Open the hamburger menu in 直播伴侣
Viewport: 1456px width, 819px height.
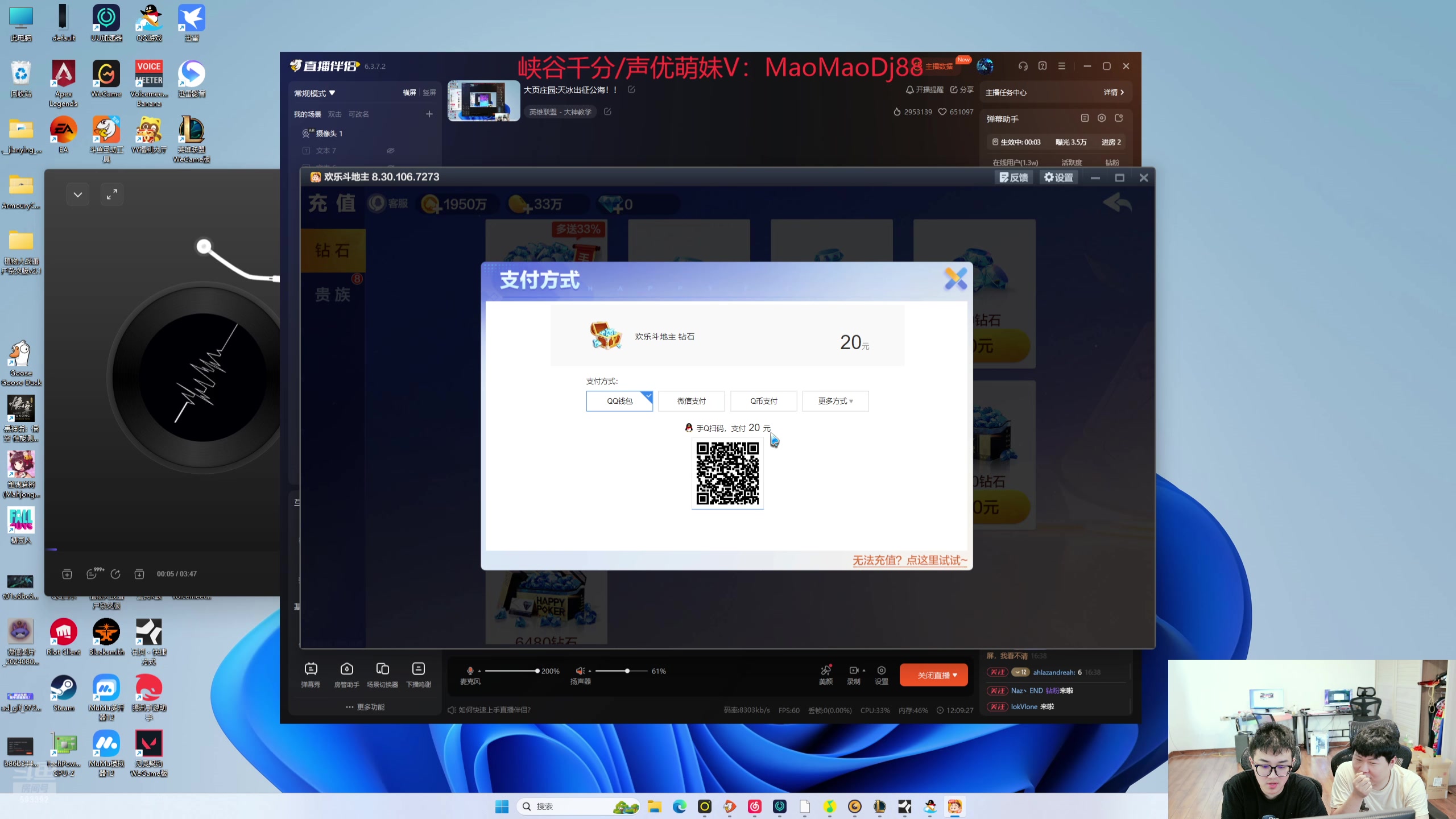(1062, 66)
